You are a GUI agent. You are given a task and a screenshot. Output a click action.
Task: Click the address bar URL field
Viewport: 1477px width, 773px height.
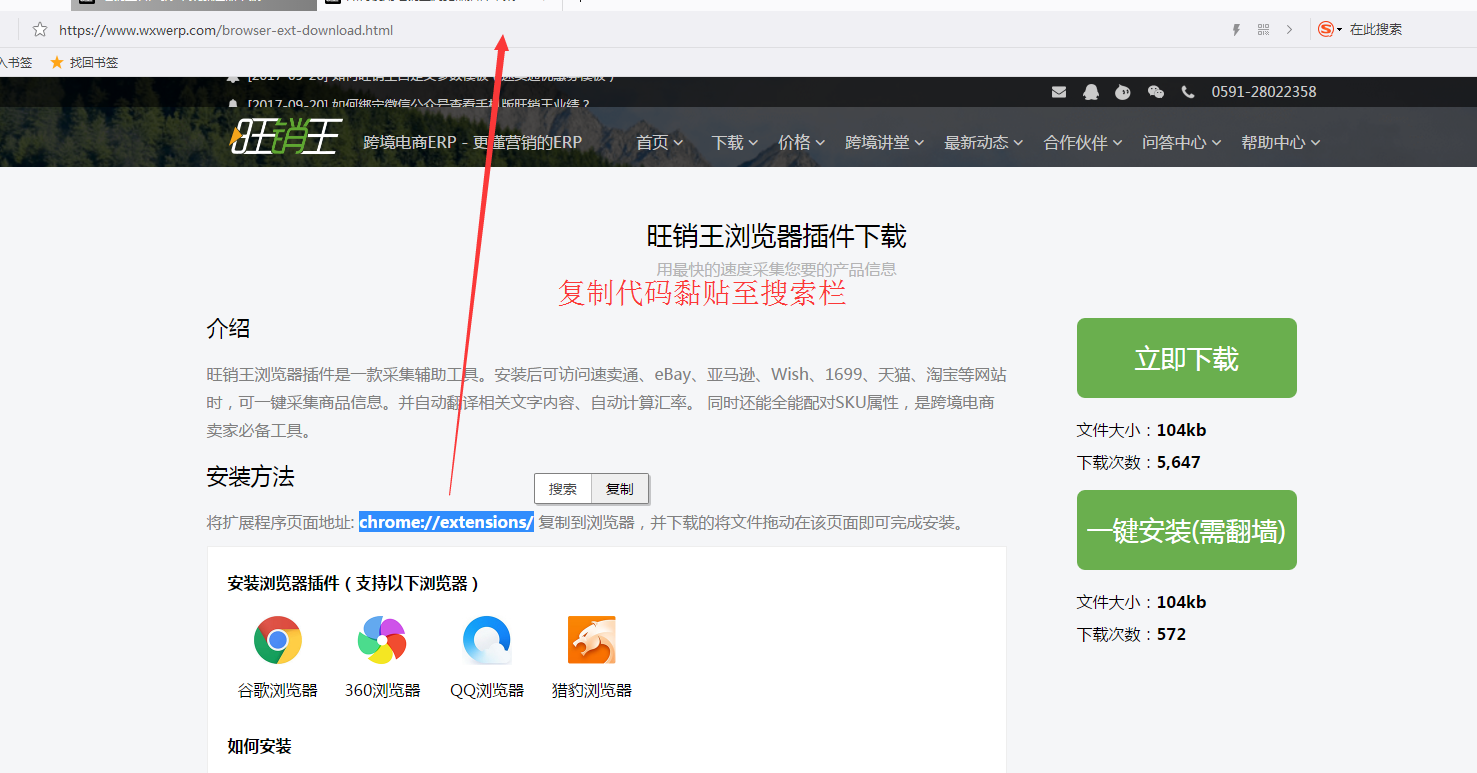pyautogui.click(x=226, y=30)
